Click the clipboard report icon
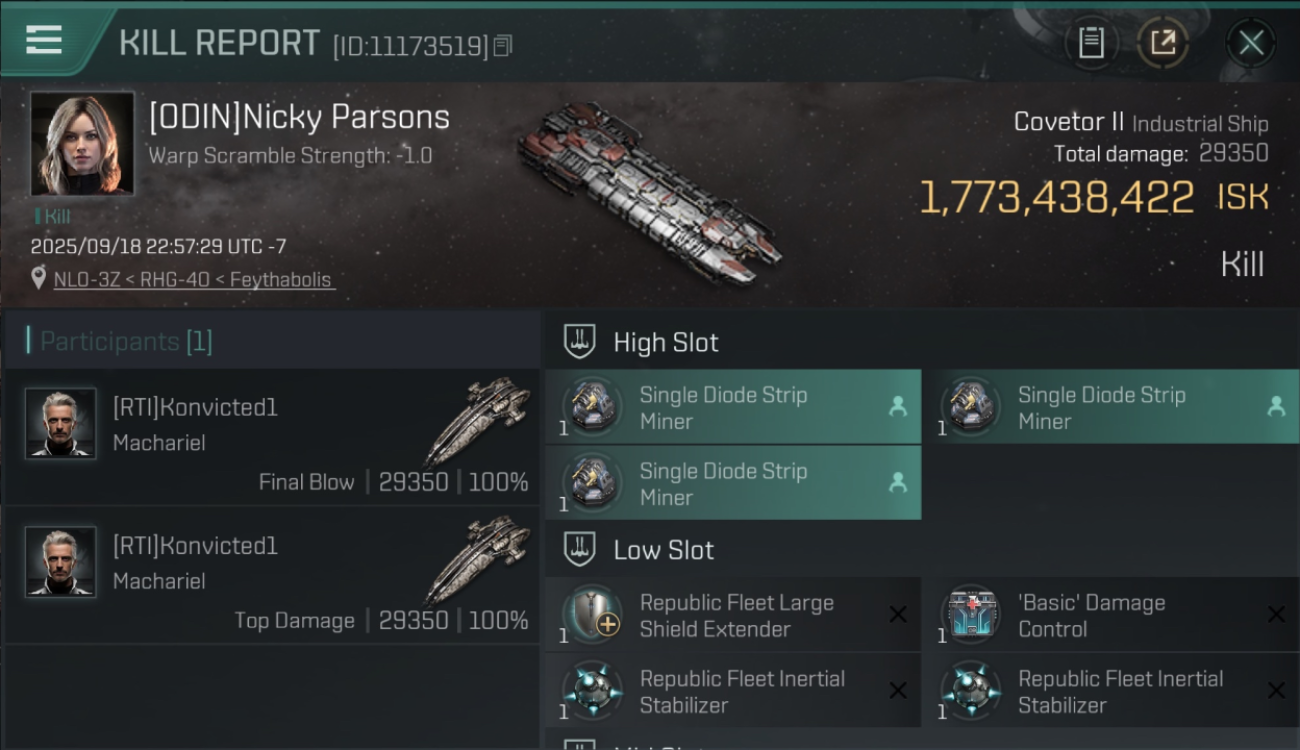 (x=1091, y=43)
